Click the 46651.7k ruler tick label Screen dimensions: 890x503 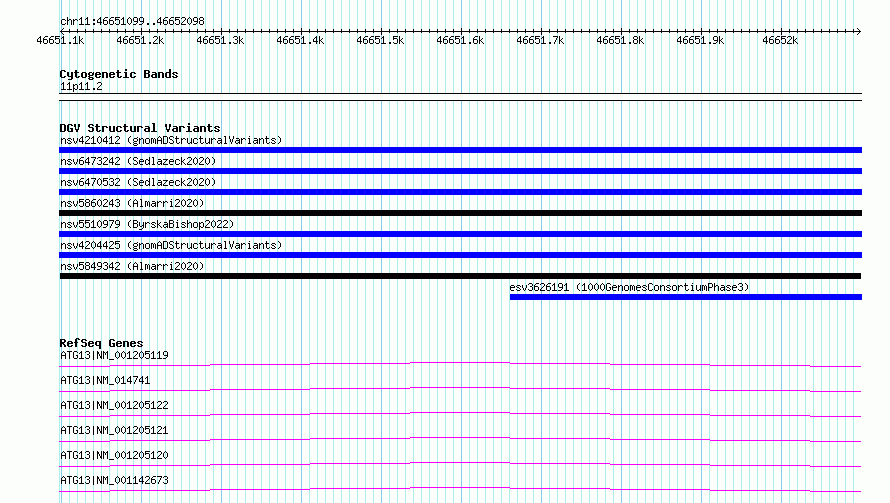coord(540,40)
